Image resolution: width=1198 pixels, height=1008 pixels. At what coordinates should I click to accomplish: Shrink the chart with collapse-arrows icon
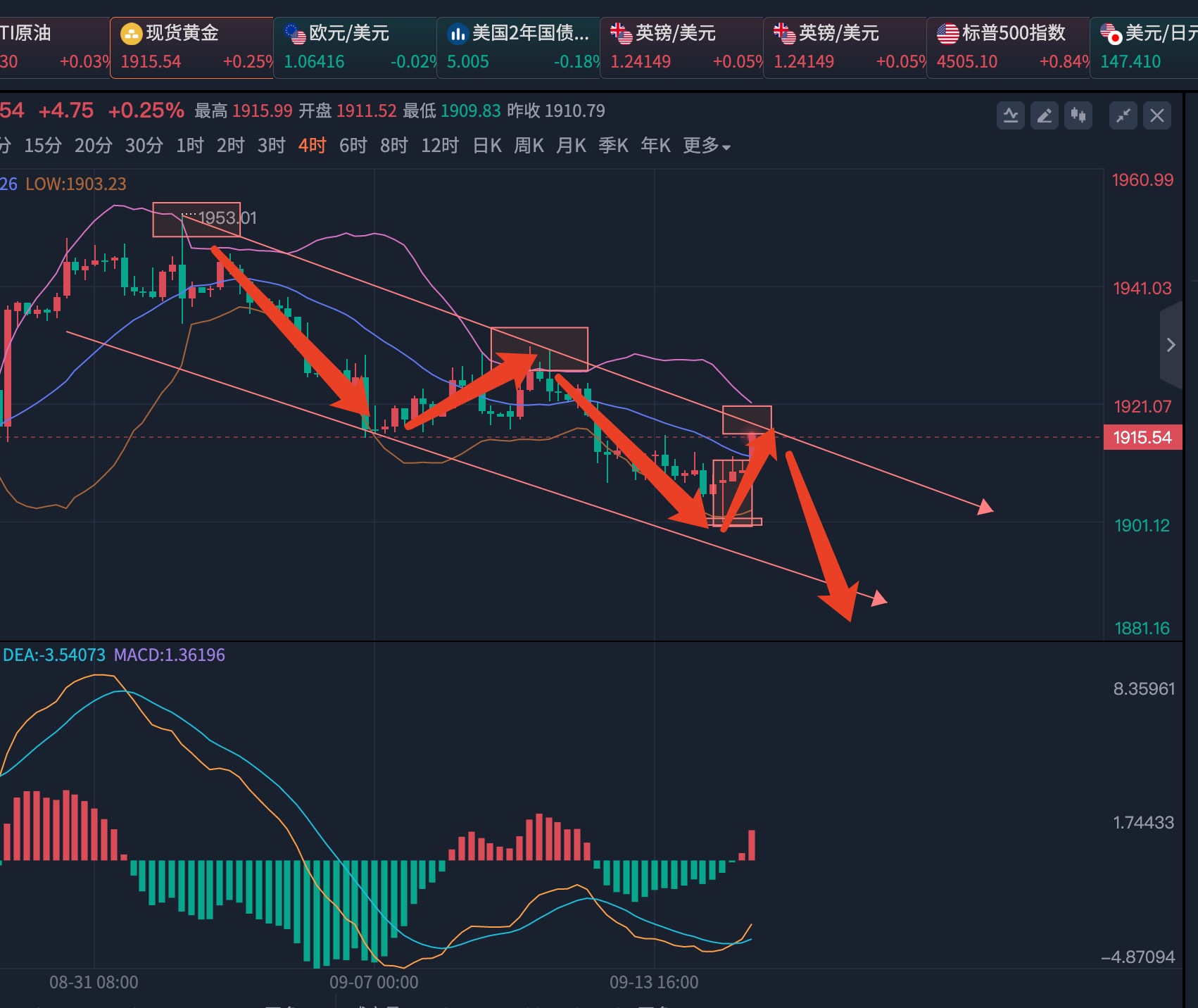[x=1123, y=115]
